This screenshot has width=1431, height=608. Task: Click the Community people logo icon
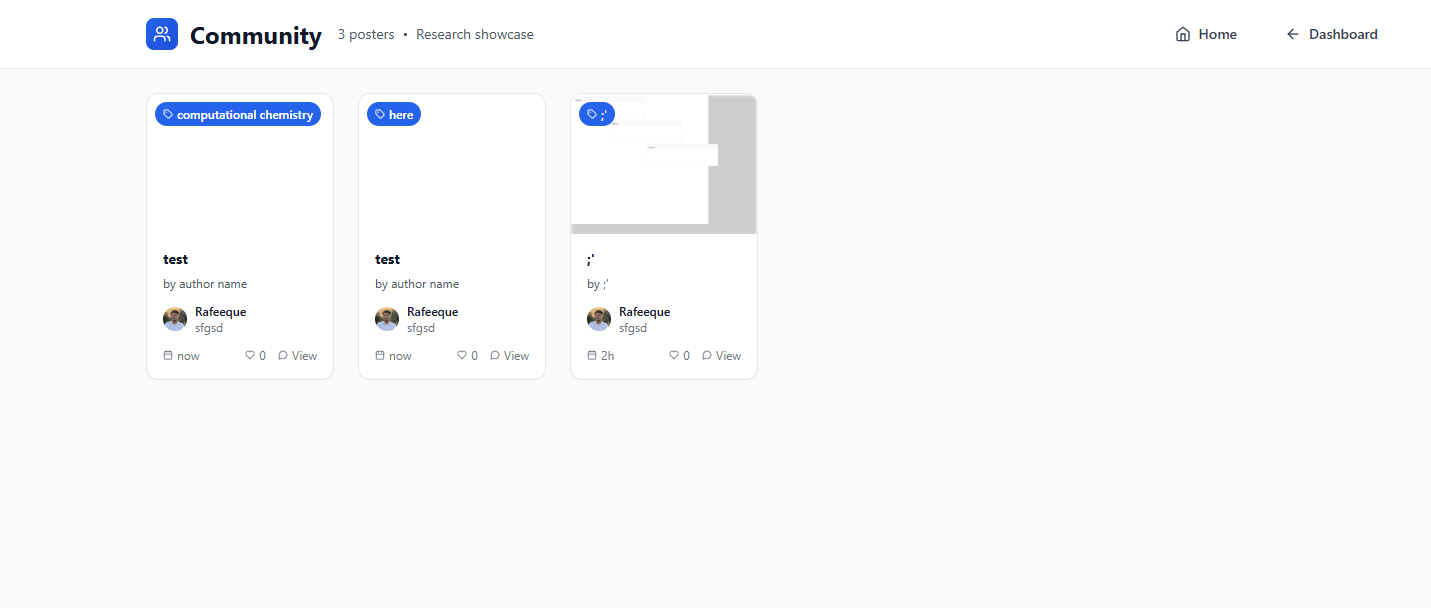(x=162, y=34)
